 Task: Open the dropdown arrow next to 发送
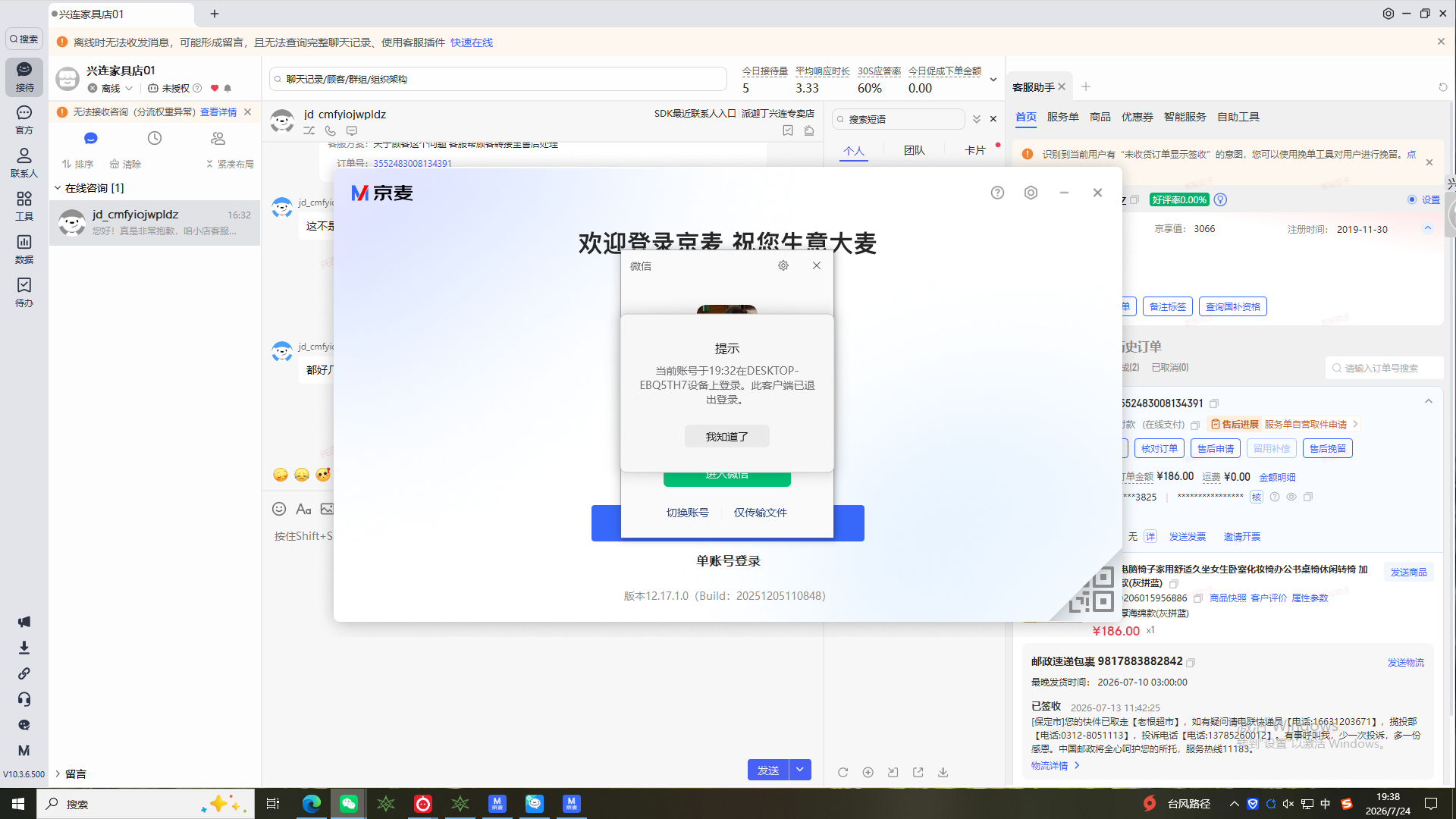tap(800, 770)
